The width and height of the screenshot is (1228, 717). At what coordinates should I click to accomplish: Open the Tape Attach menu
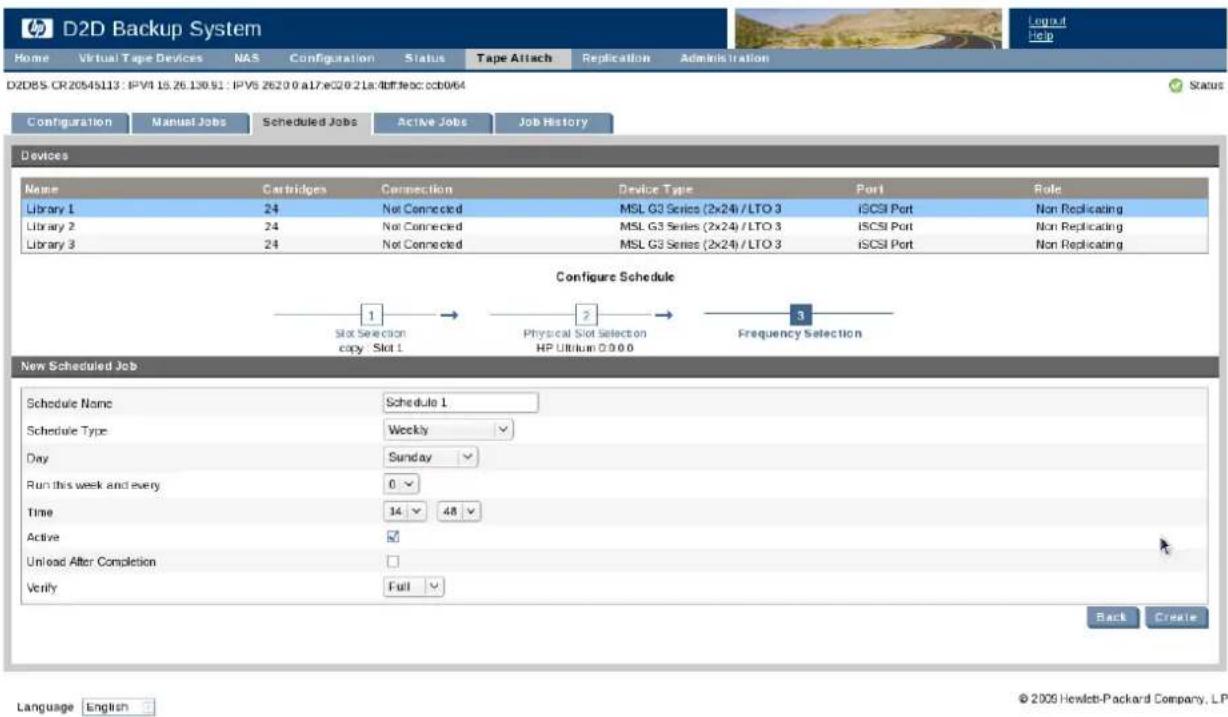pyautogui.click(x=516, y=60)
